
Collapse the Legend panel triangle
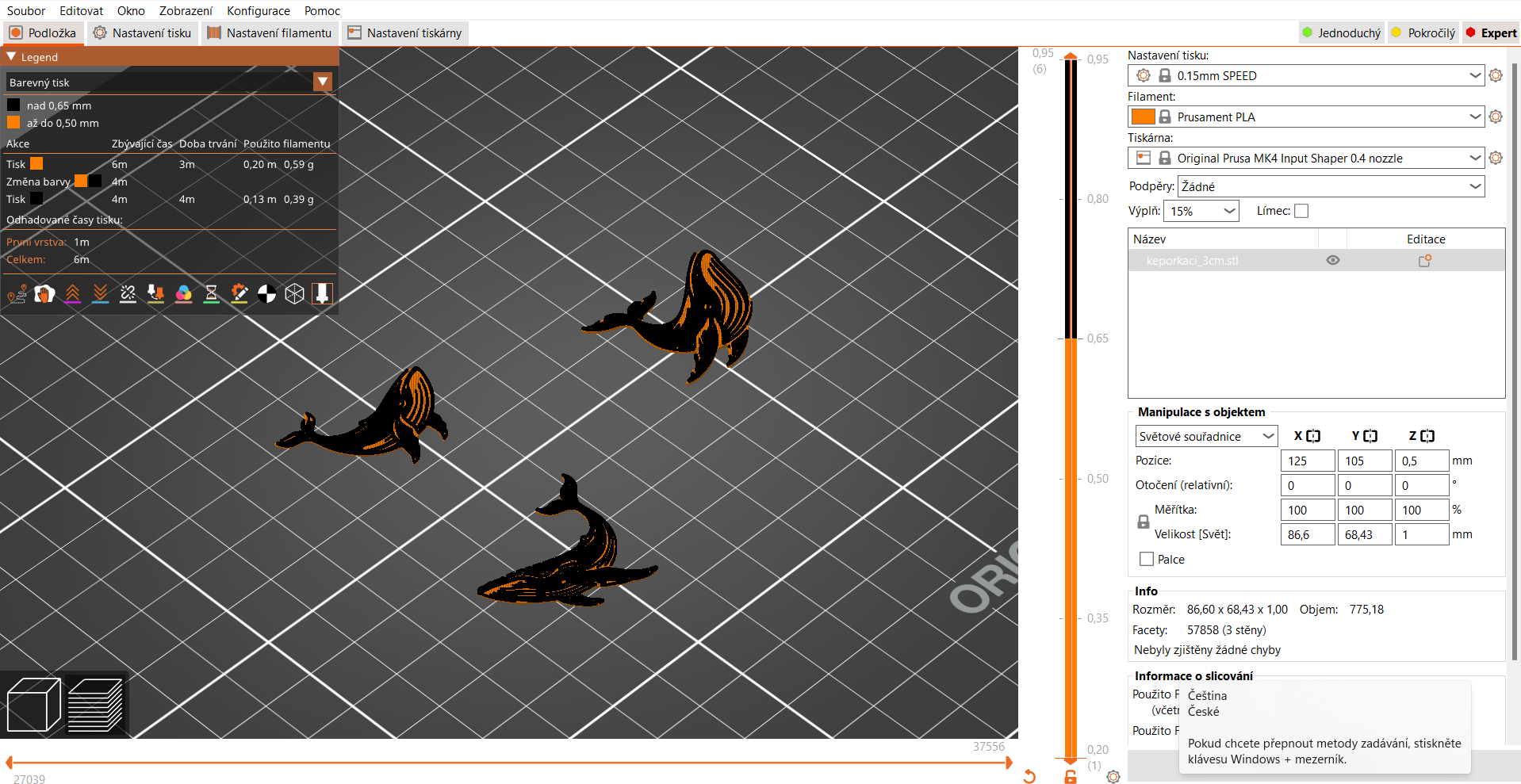coord(11,57)
